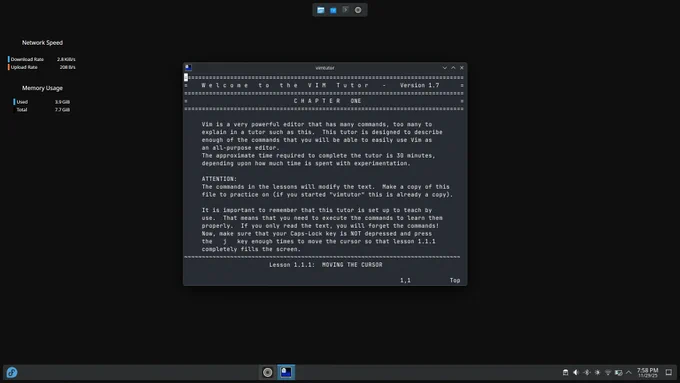Image resolution: width=680 pixels, height=383 pixels.
Task: Open the Fedora application launcher
Action: [12, 372]
